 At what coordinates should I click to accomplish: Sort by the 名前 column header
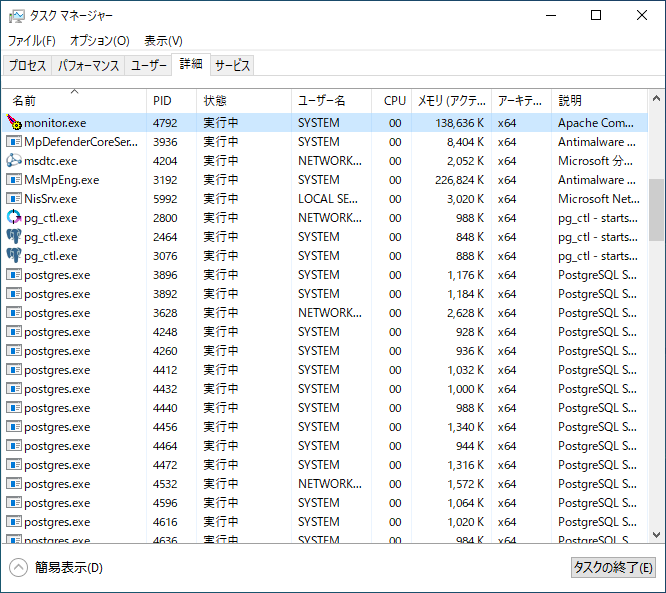coord(74,101)
